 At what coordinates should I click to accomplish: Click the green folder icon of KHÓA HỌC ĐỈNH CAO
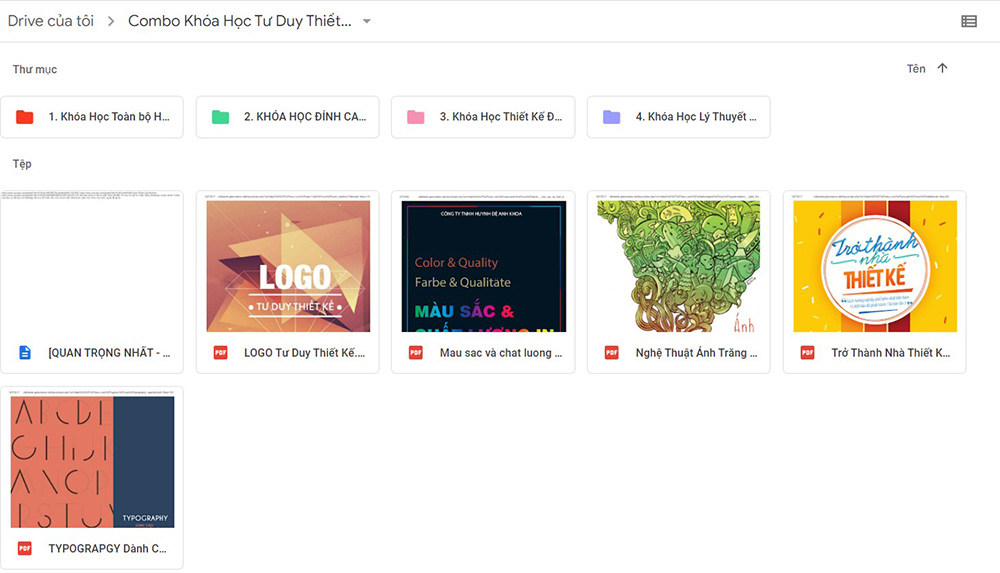pyautogui.click(x=220, y=117)
